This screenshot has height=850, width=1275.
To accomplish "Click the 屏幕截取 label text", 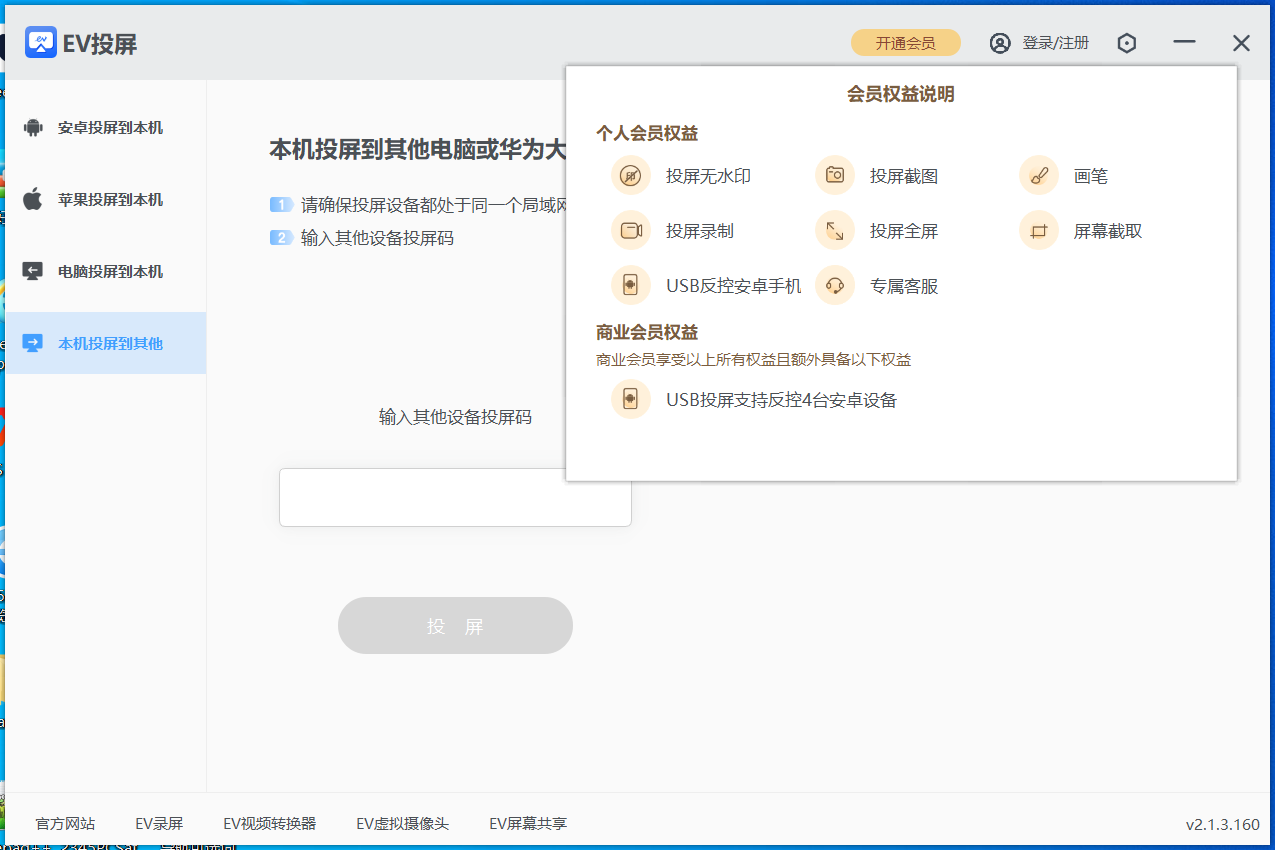I will coord(1108,231).
